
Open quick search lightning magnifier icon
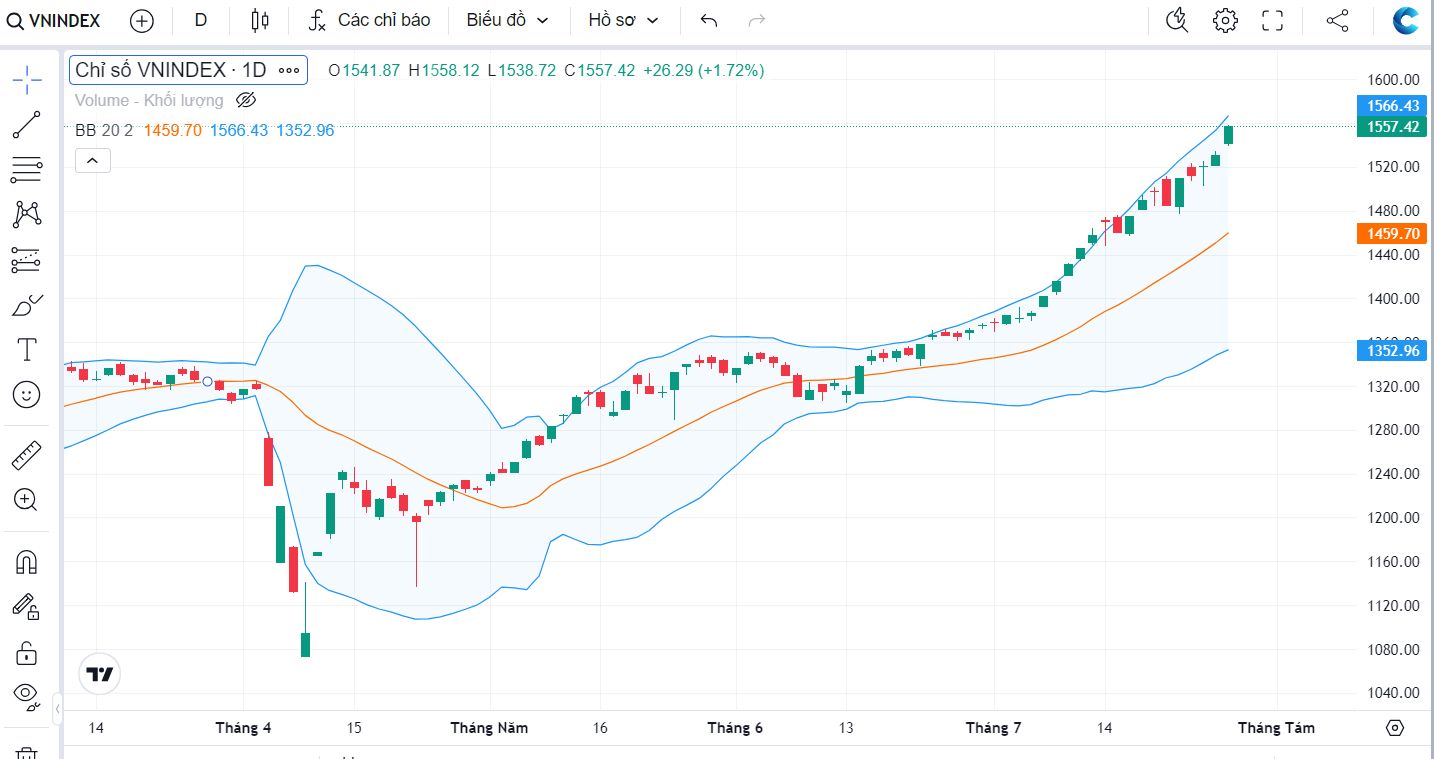pos(1178,20)
